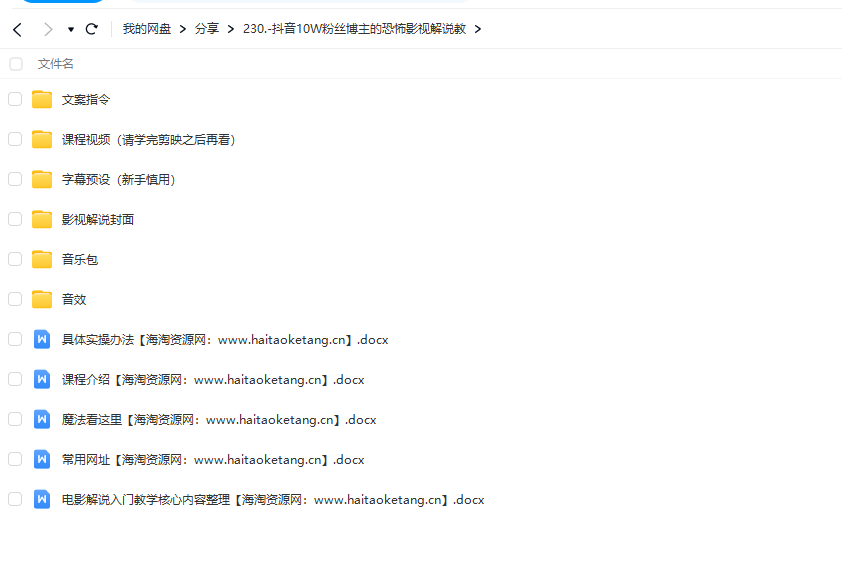Click the 课程介绍 docx file icon
Viewport: 842px width, 567px height.
tap(41, 379)
